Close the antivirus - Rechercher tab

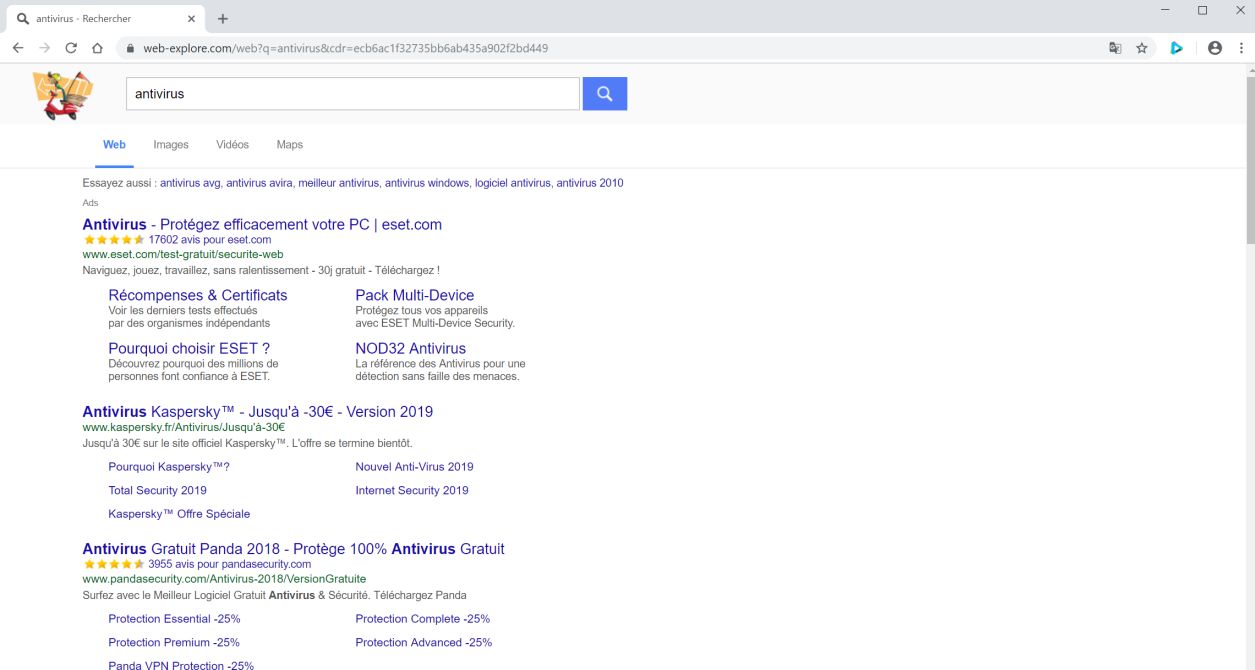(190, 19)
